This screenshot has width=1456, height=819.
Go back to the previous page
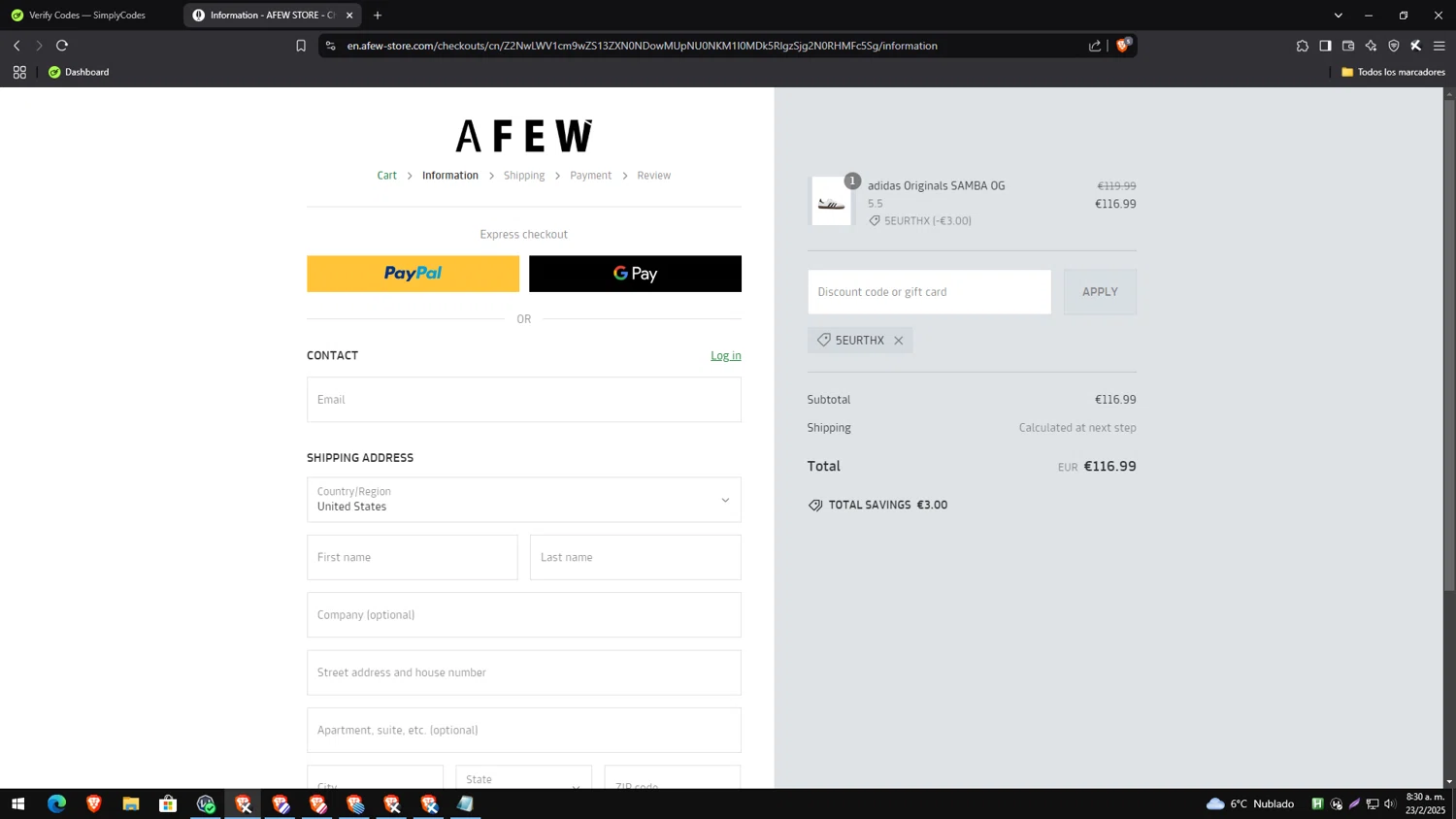17,46
